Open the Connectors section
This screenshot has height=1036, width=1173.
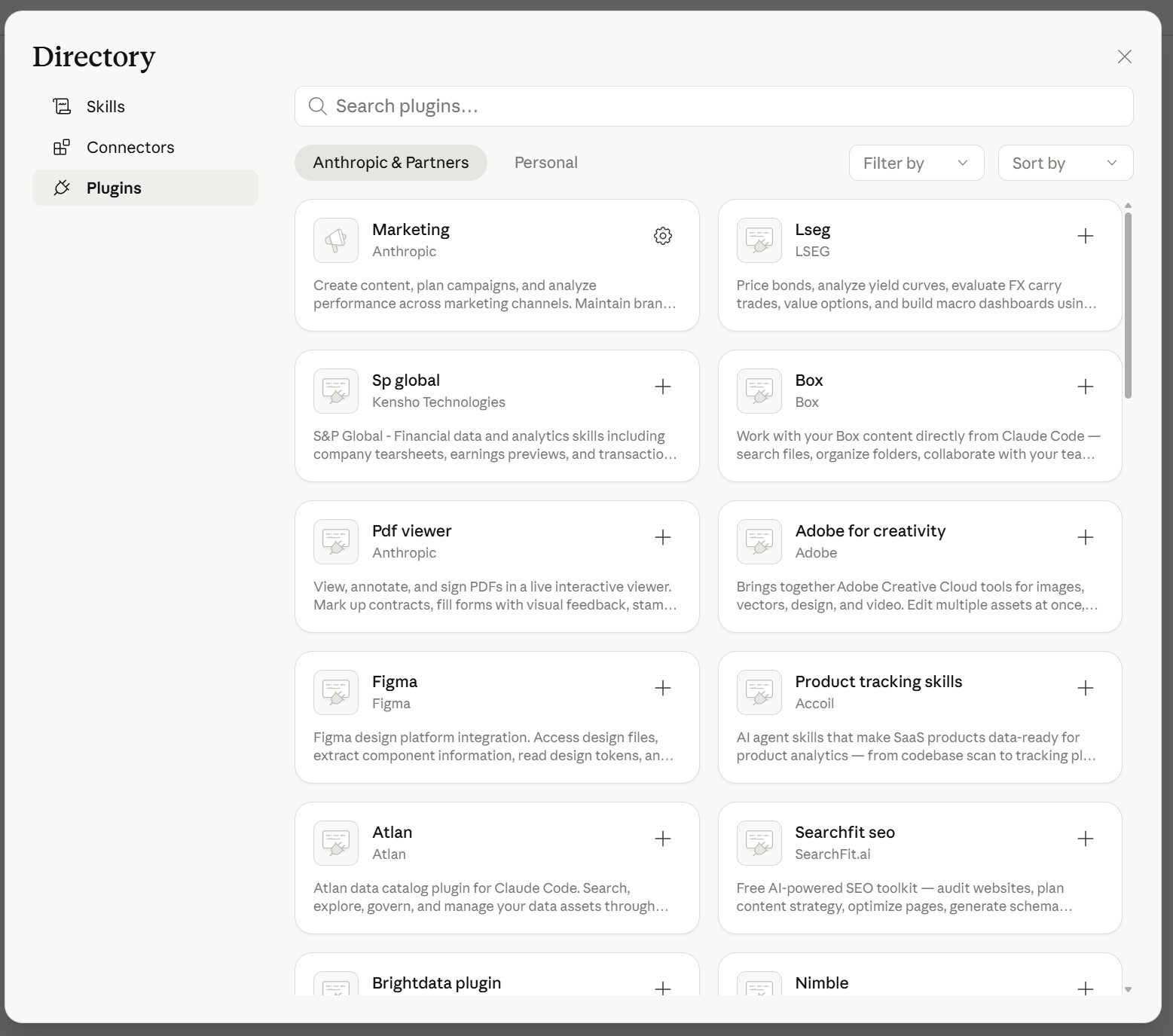pos(145,147)
